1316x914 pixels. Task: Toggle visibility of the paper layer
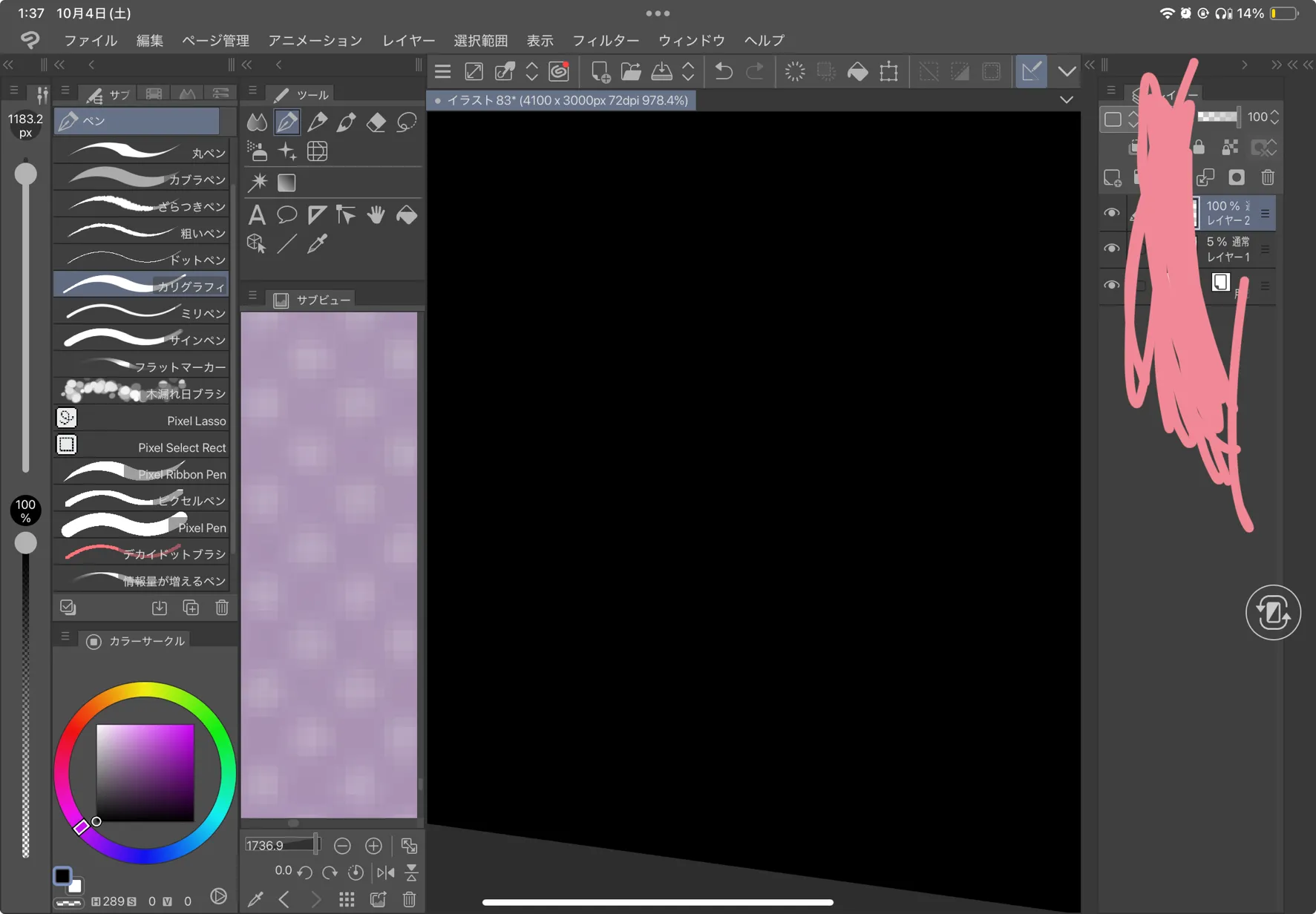pyautogui.click(x=1111, y=285)
